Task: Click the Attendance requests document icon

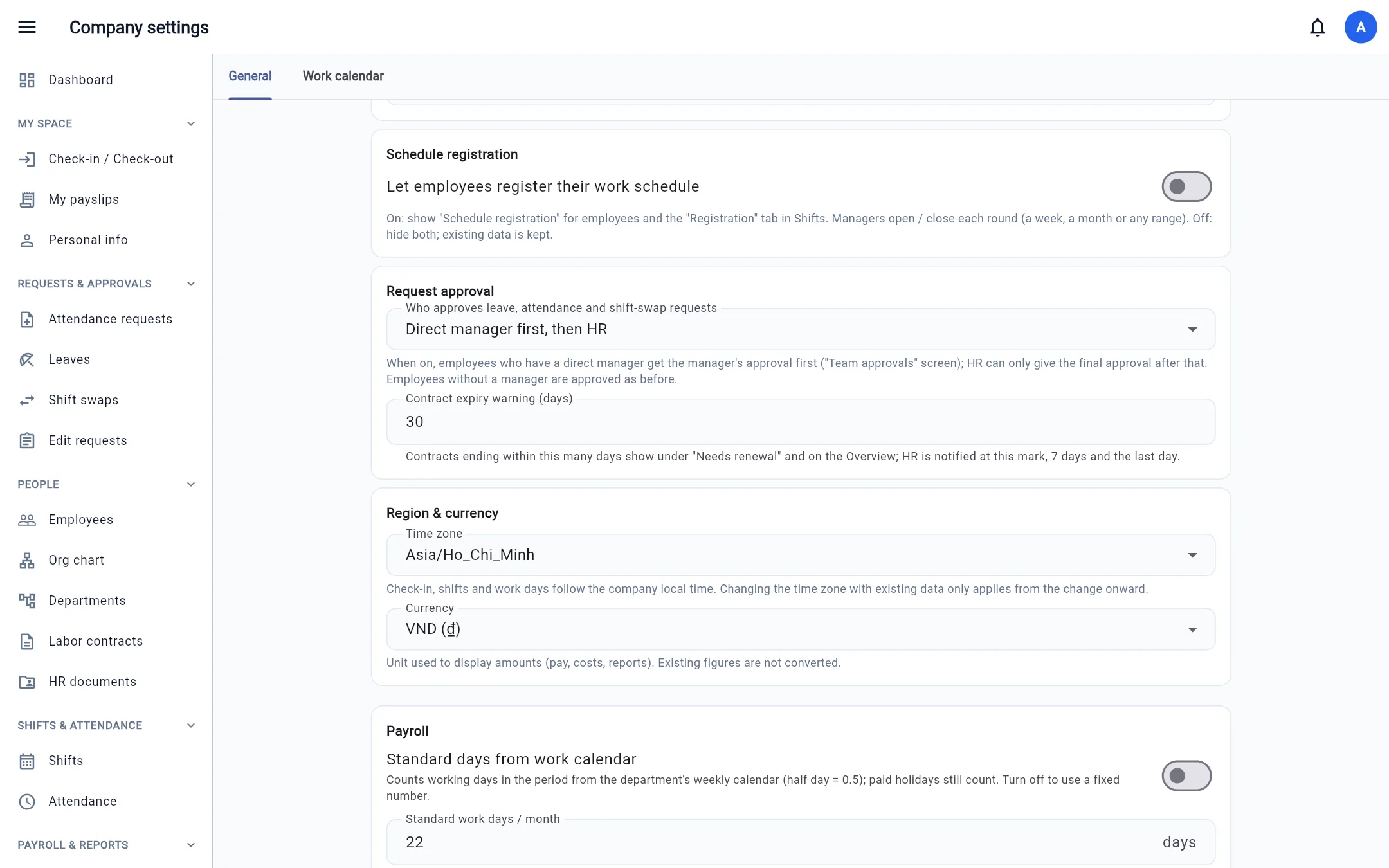Action: click(27, 319)
